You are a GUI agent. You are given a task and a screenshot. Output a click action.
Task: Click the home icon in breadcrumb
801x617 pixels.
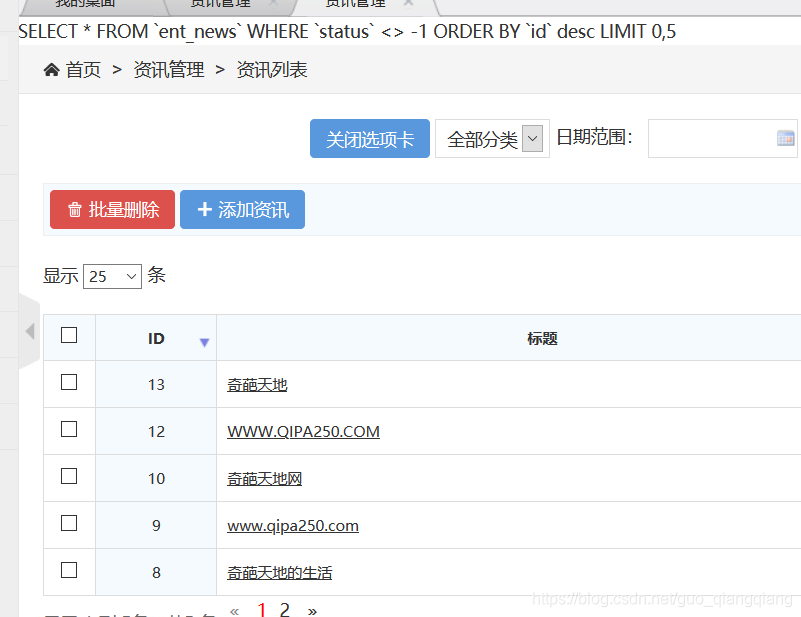pyautogui.click(x=51, y=69)
